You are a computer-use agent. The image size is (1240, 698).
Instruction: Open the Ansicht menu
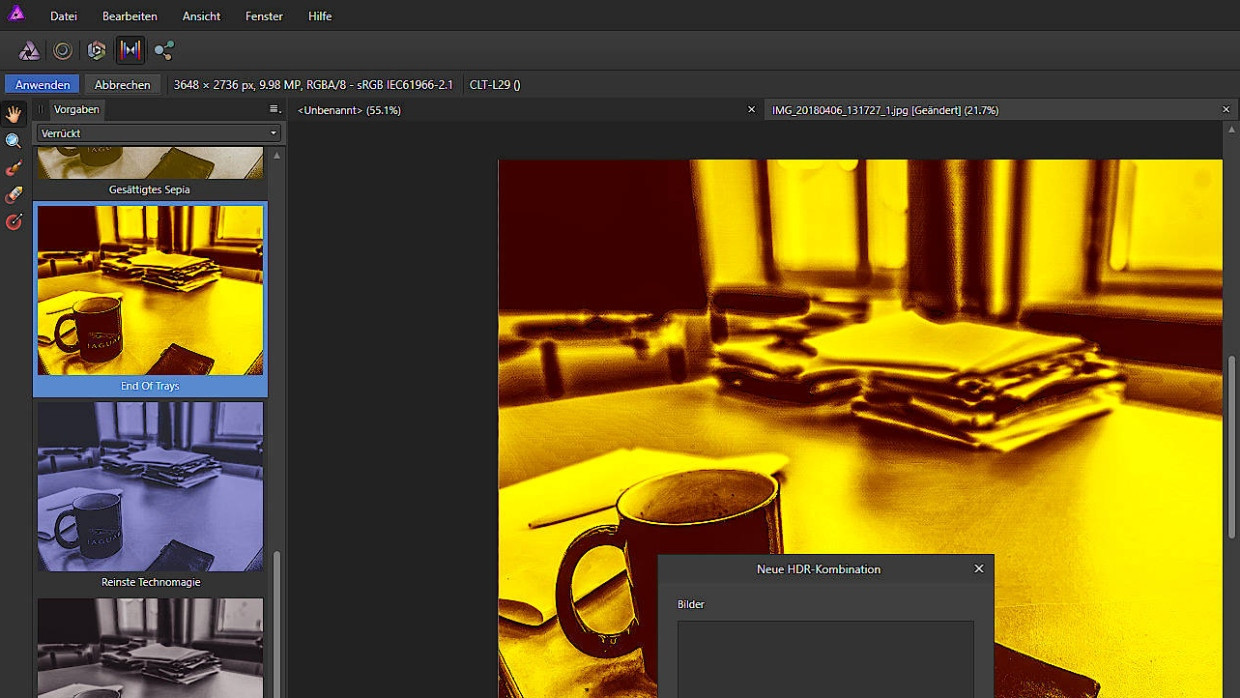pyautogui.click(x=201, y=16)
